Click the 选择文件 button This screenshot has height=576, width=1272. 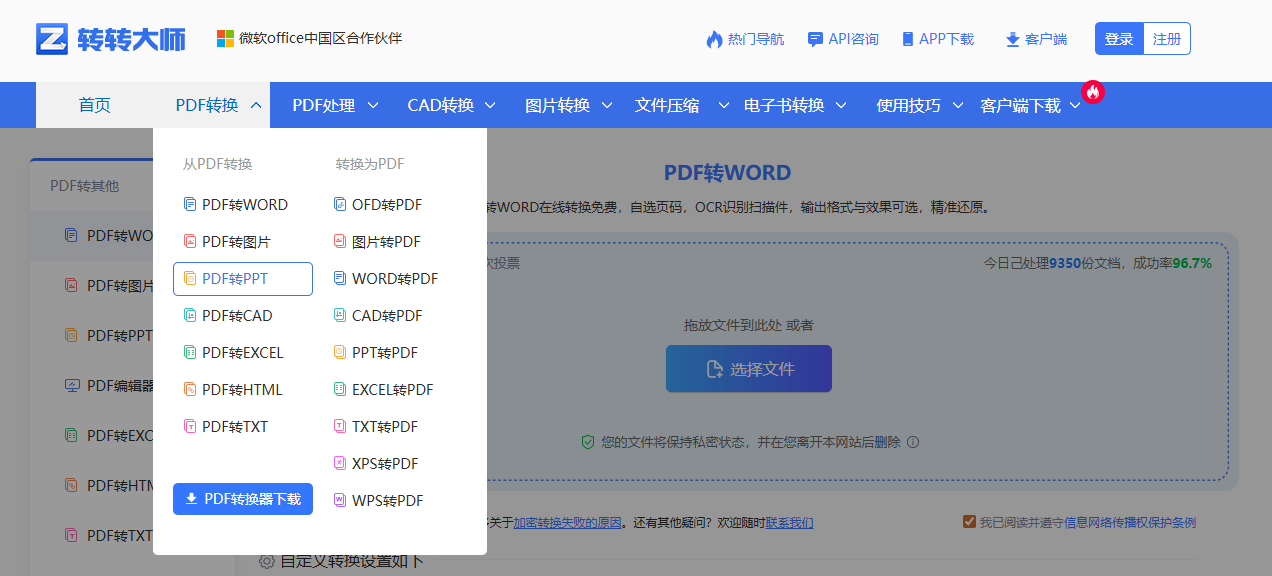tap(749, 369)
